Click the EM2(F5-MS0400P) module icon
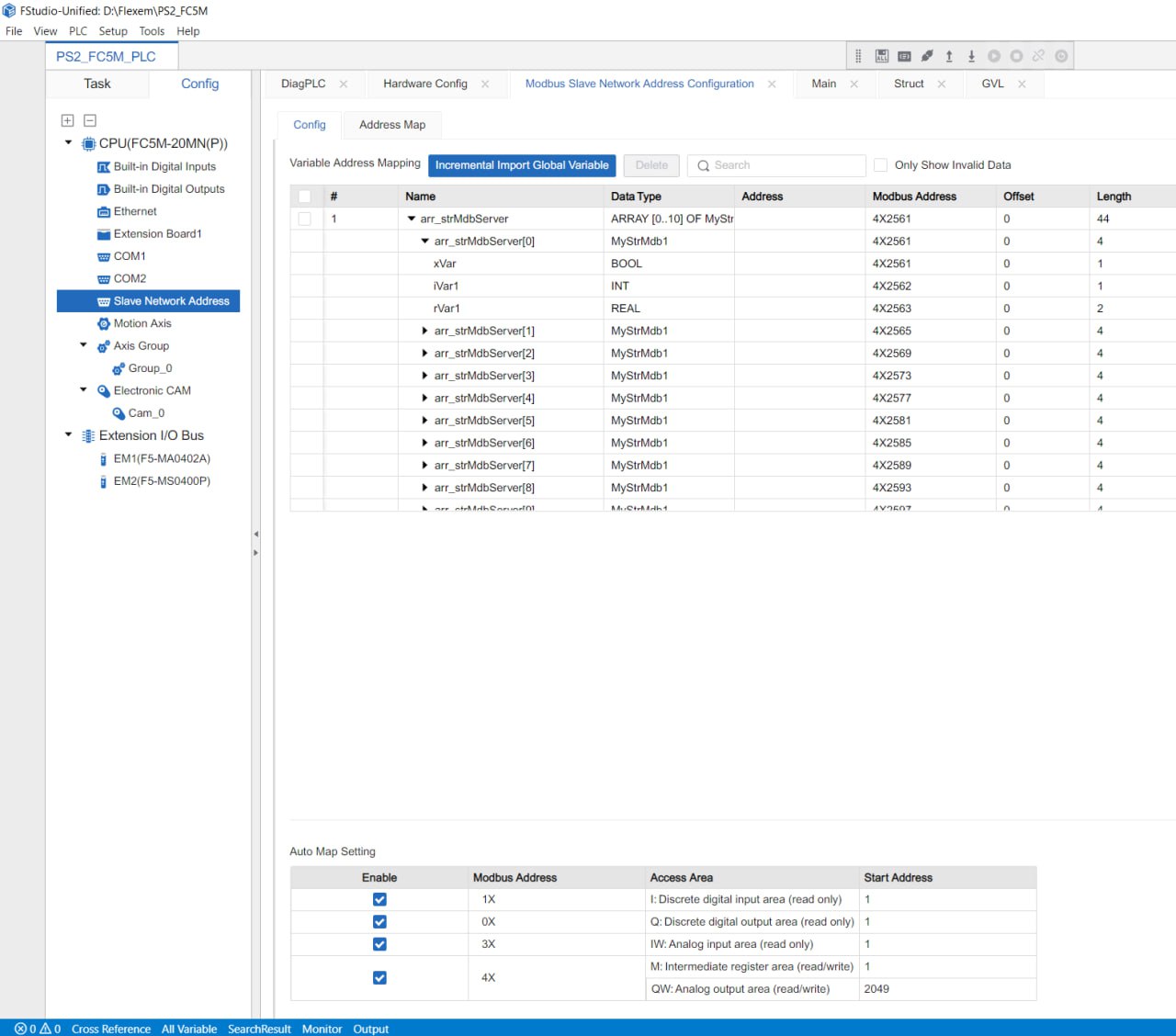 pyautogui.click(x=104, y=481)
